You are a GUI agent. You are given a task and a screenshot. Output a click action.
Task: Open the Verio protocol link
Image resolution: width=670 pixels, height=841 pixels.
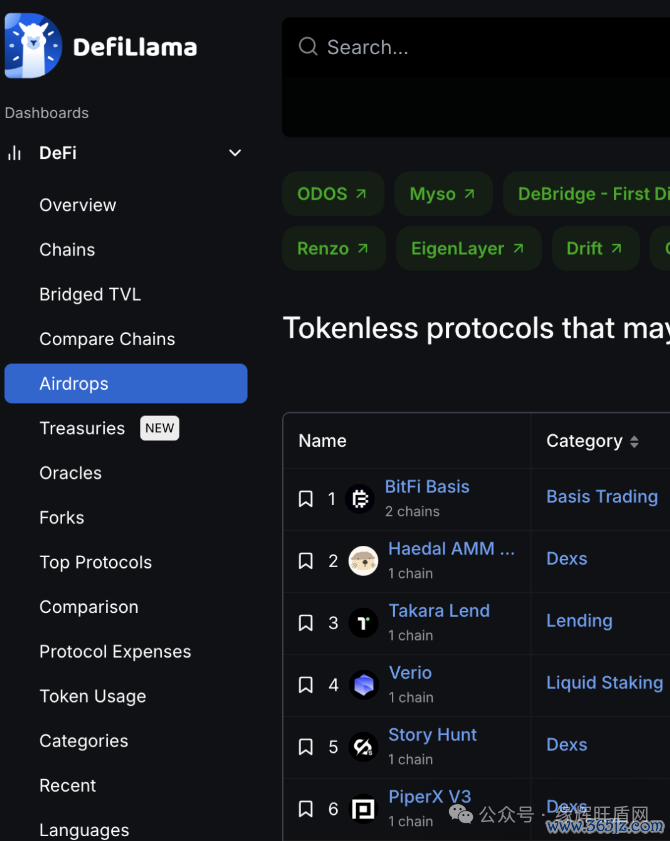point(410,673)
